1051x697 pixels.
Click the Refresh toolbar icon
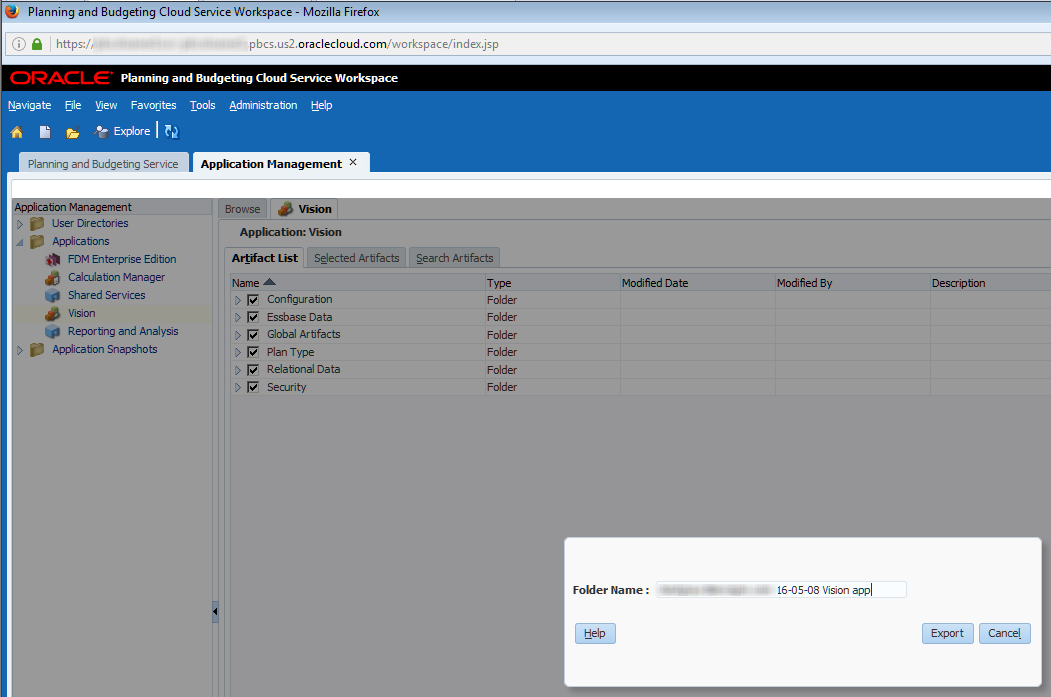(x=172, y=131)
